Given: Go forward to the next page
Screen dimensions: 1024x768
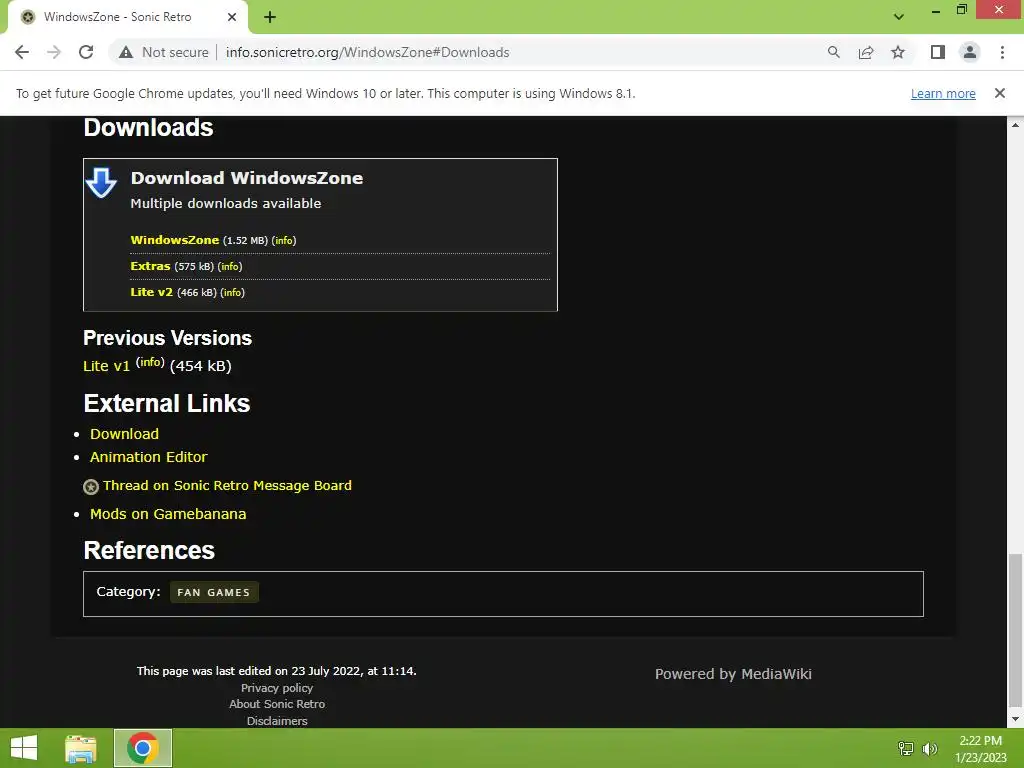Looking at the screenshot, I should click(54, 52).
